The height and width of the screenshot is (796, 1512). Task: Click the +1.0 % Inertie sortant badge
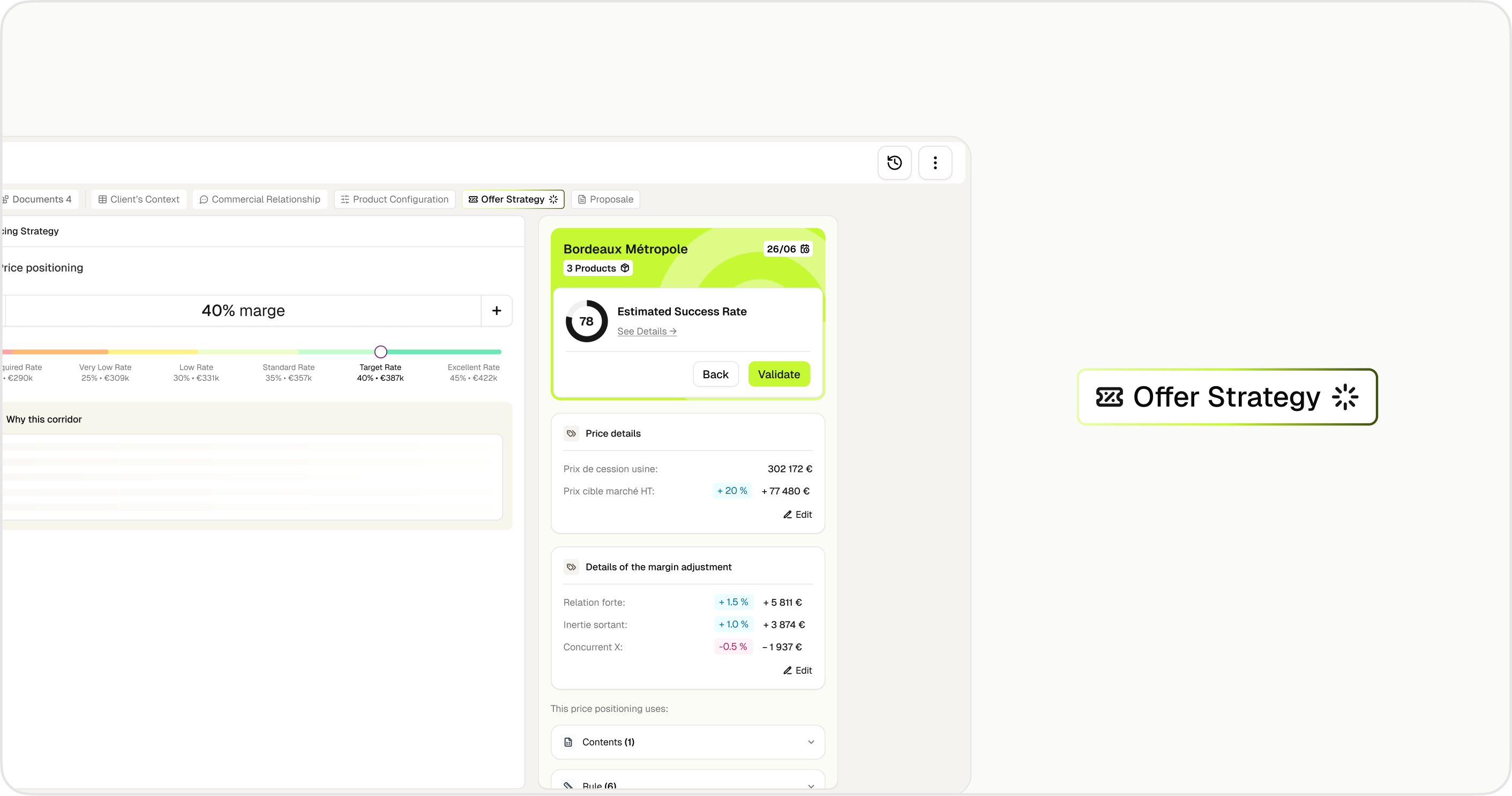coord(733,625)
